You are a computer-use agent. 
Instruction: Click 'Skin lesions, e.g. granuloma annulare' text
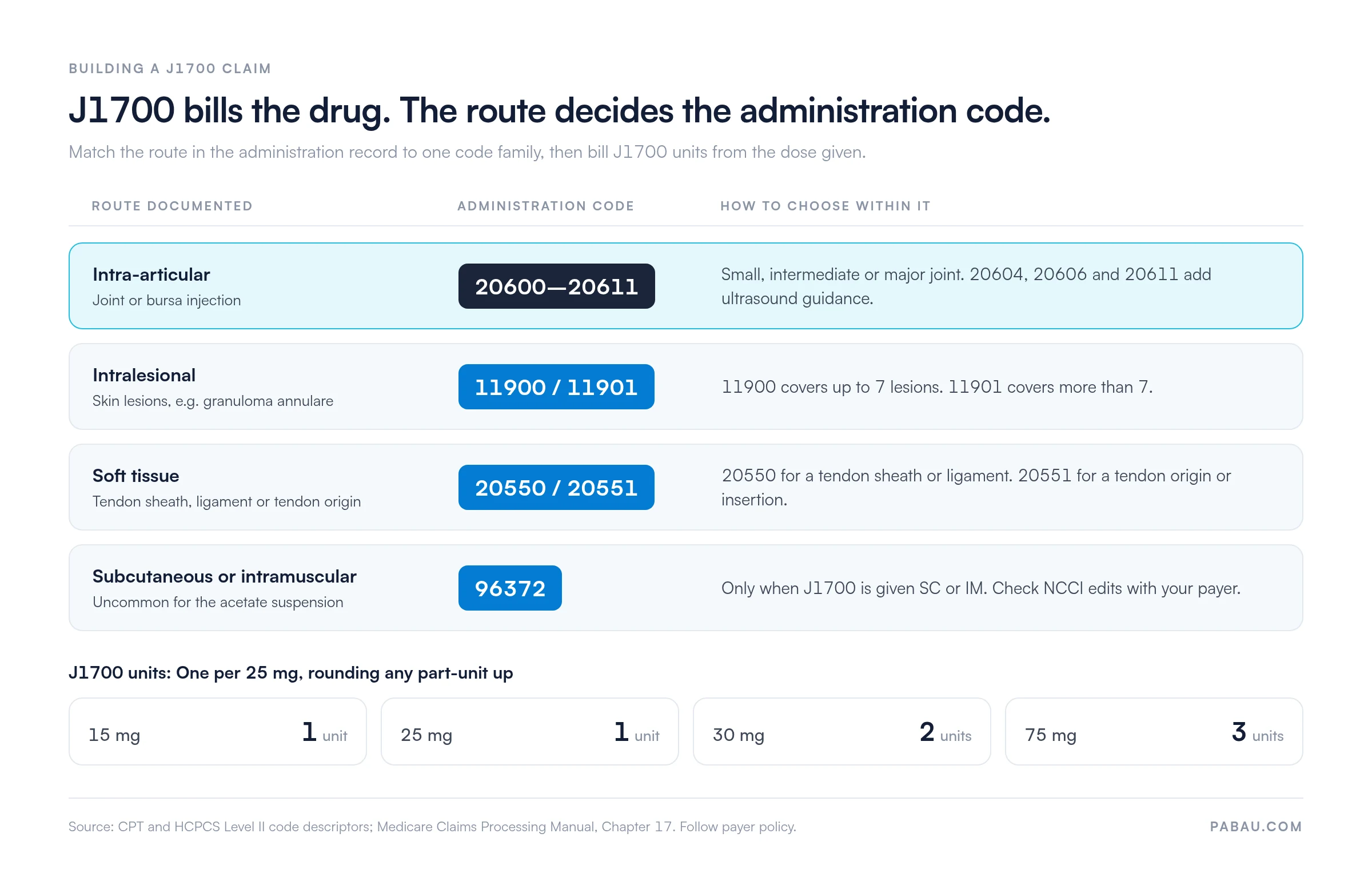pos(213,401)
